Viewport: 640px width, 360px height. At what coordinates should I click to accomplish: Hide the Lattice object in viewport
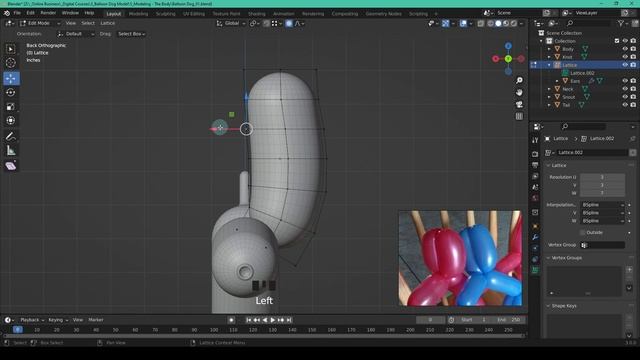click(x=625, y=65)
